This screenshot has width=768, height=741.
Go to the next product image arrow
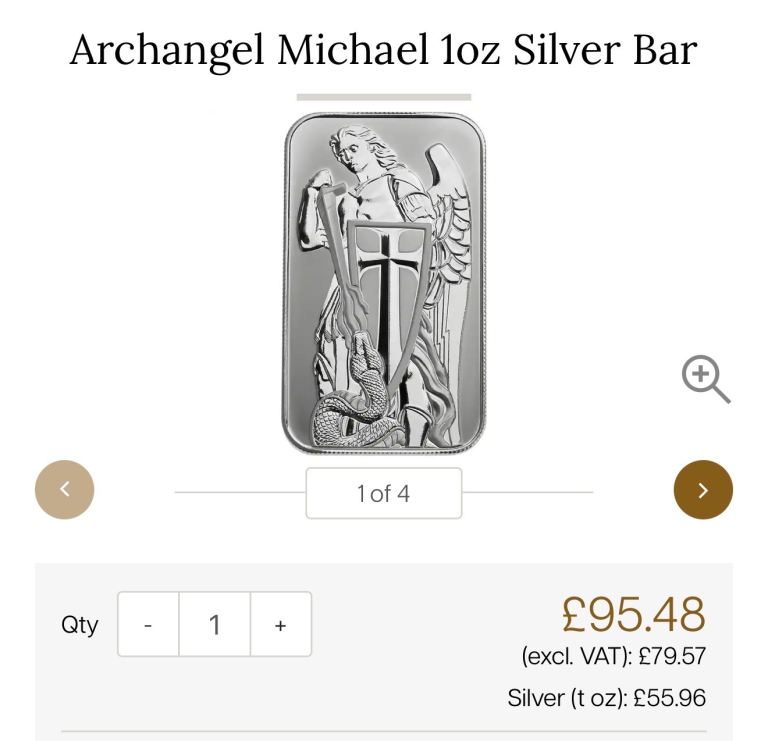pyautogui.click(x=703, y=489)
